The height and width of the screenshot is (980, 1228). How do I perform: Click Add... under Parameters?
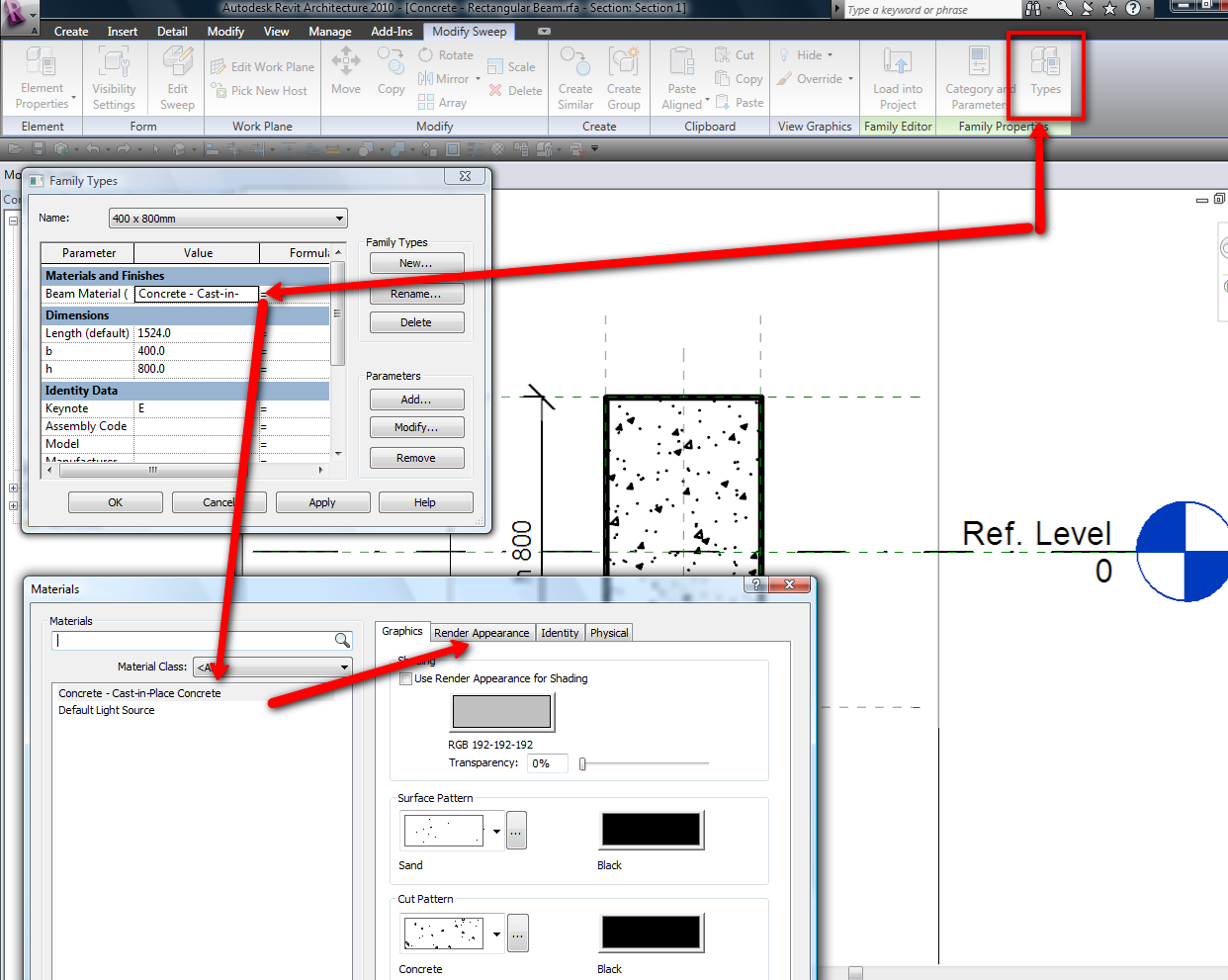416,400
